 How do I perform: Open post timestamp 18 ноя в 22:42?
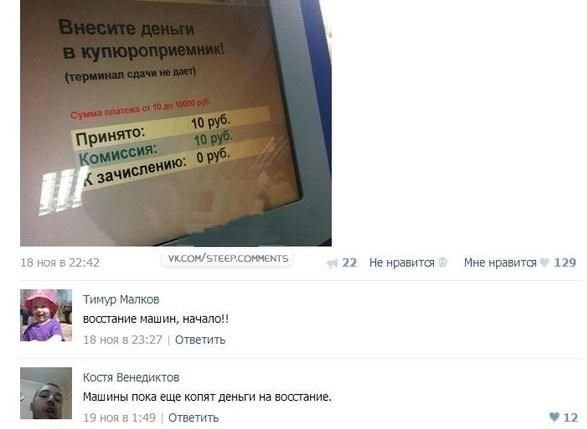(x=60, y=263)
